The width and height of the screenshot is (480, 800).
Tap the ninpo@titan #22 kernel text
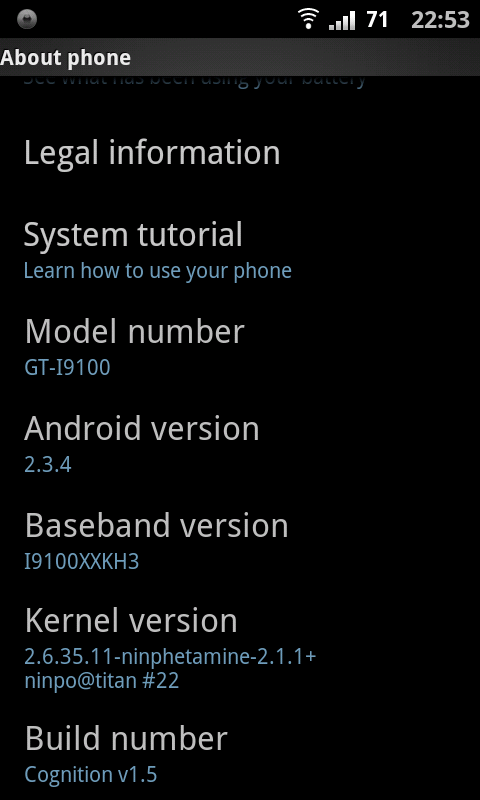(102, 681)
